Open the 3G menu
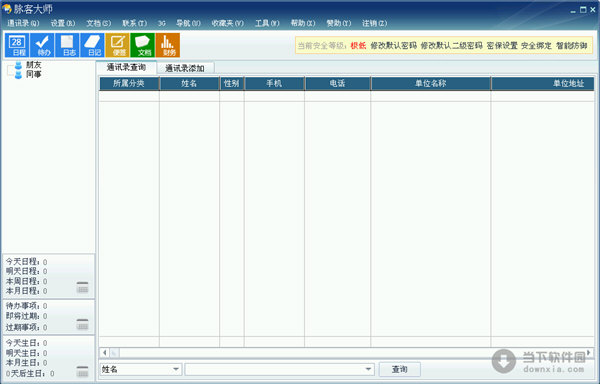 point(161,23)
